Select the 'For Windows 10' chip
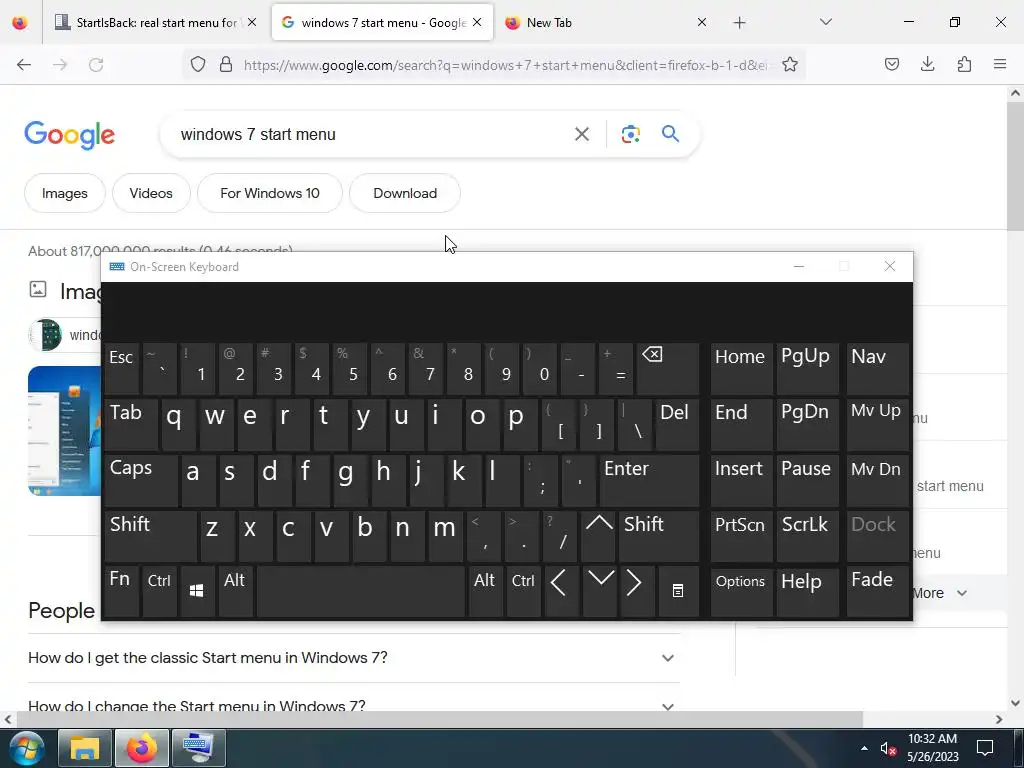 tap(270, 193)
